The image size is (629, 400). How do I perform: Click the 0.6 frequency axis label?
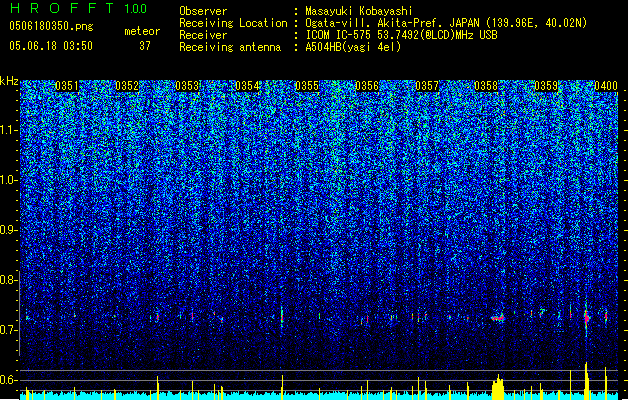pyautogui.click(x=8, y=380)
